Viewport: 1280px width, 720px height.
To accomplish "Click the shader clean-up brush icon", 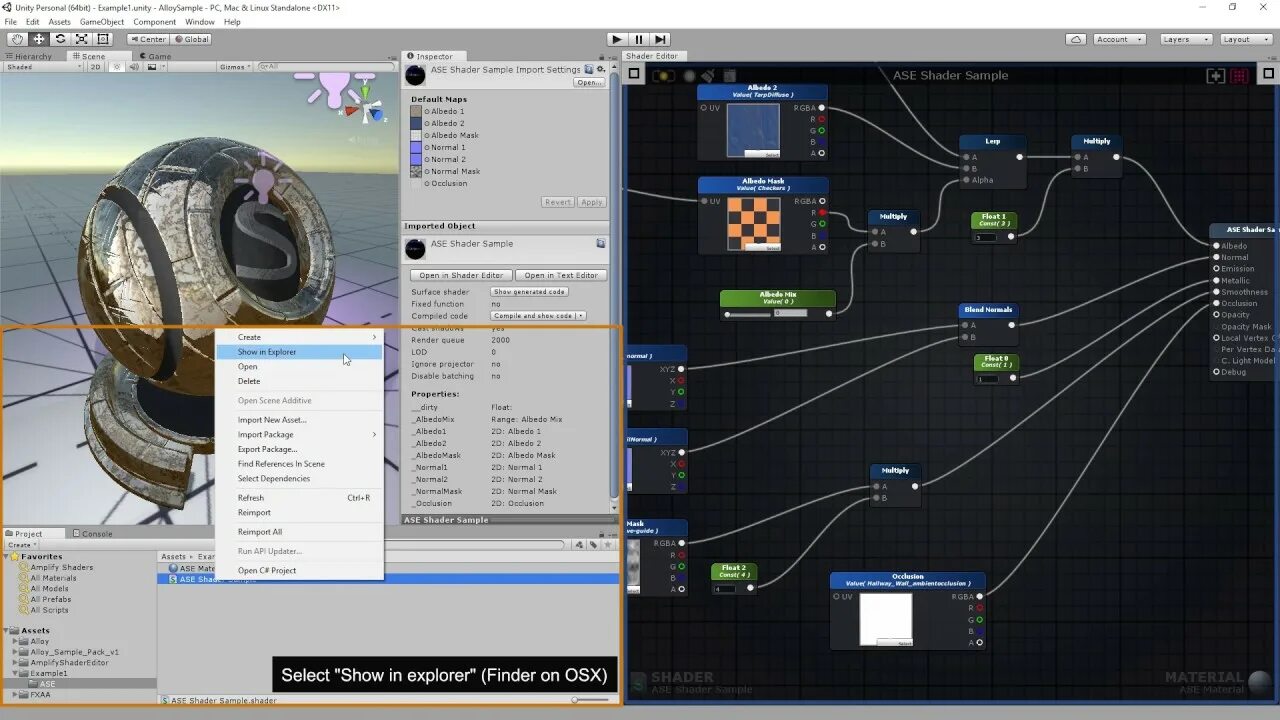I will click(707, 75).
